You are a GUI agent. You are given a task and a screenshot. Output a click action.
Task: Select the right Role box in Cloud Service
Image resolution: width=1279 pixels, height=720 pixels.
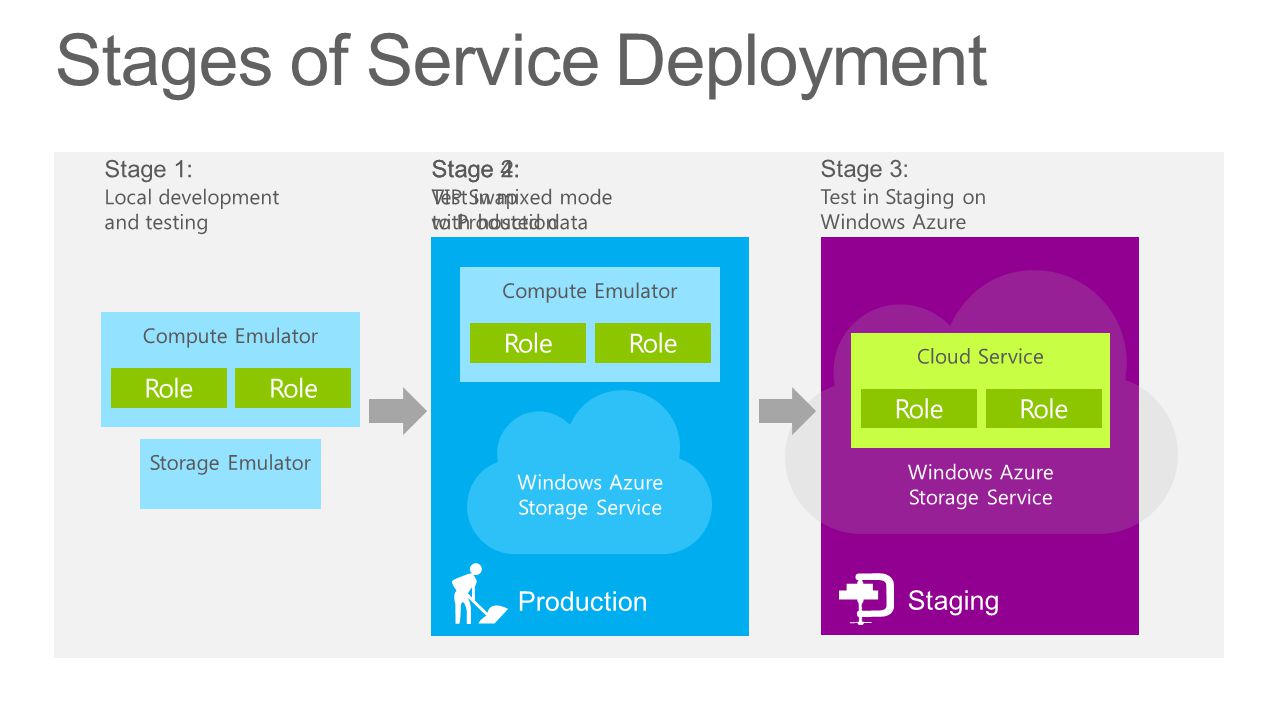[x=1044, y=409]
